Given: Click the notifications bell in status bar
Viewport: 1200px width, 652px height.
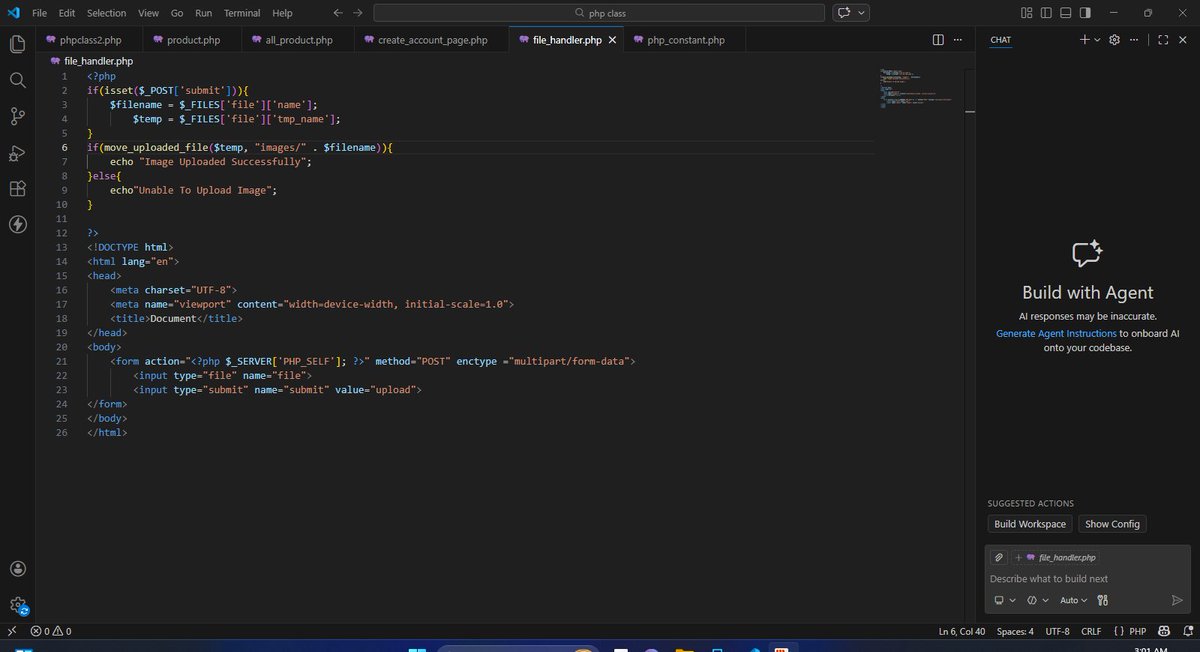Looking at the screenshot, I should (1188, 631).
